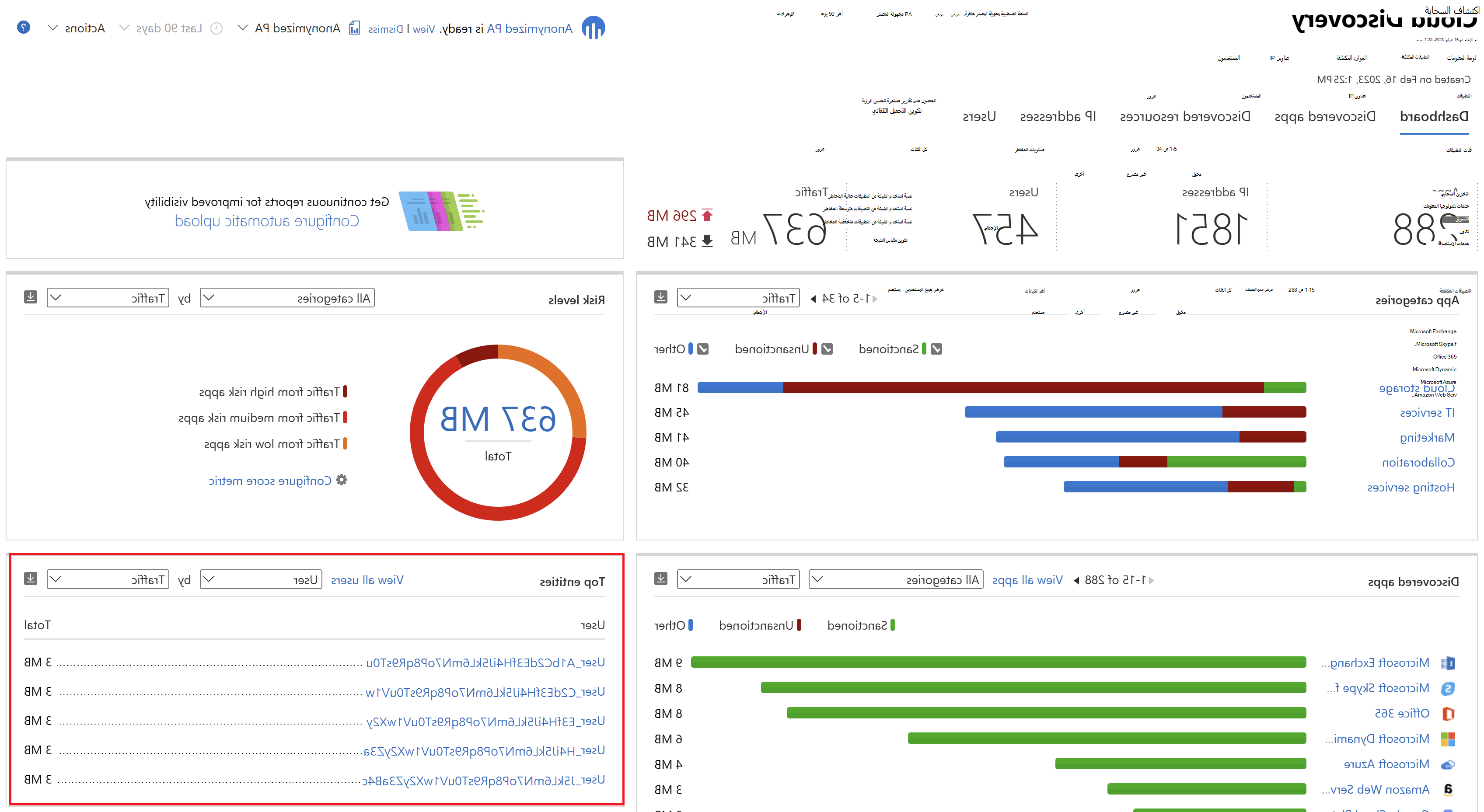This screenshot has width=1484, height=812.
Task: Toggle the Sanctioned checkbox in App categories
Action: (937, 349)
